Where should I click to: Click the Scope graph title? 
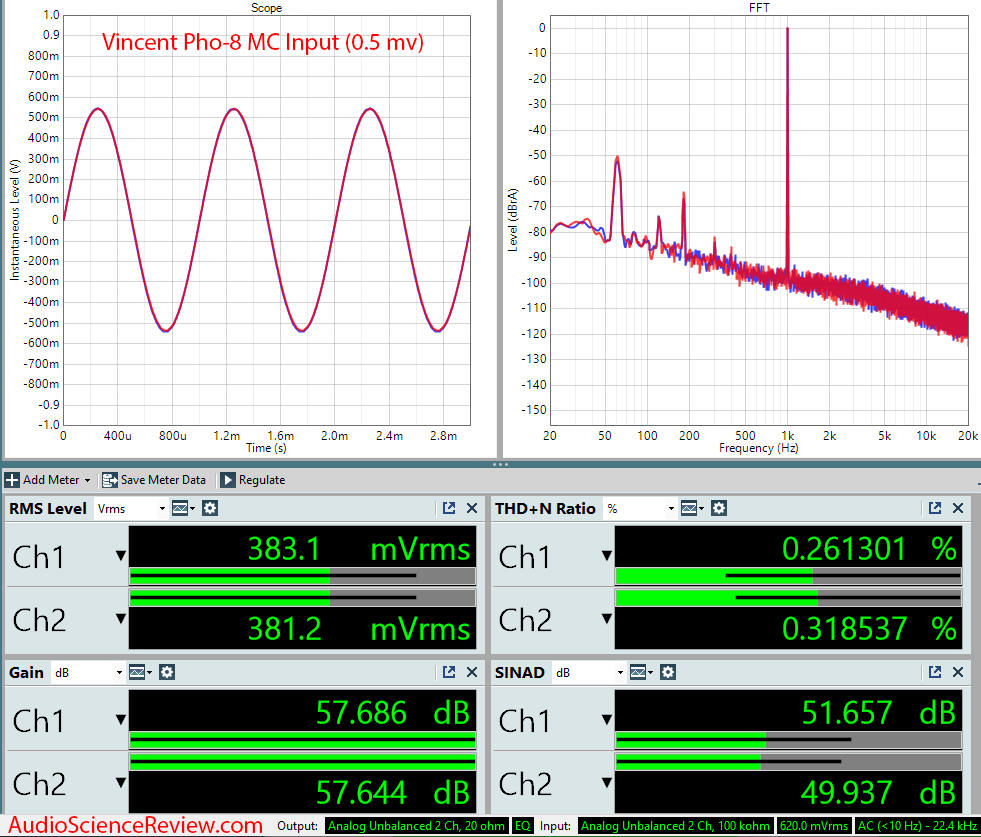[x=267, y=8]
